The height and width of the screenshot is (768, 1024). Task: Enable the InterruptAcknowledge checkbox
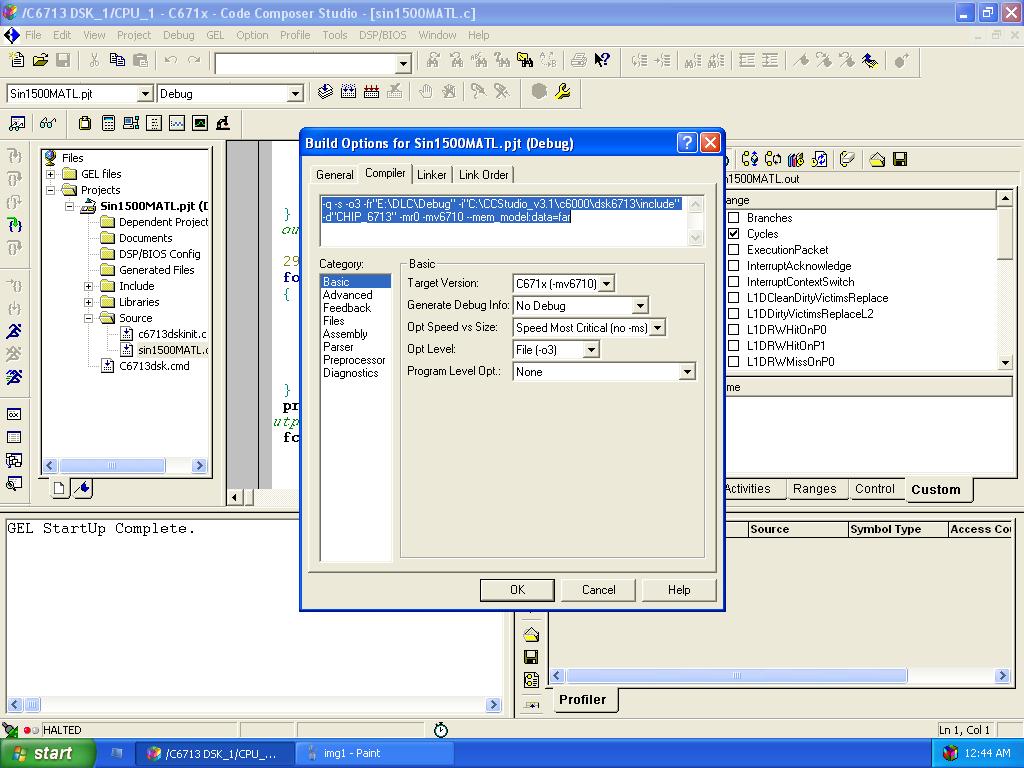point(734,266)
